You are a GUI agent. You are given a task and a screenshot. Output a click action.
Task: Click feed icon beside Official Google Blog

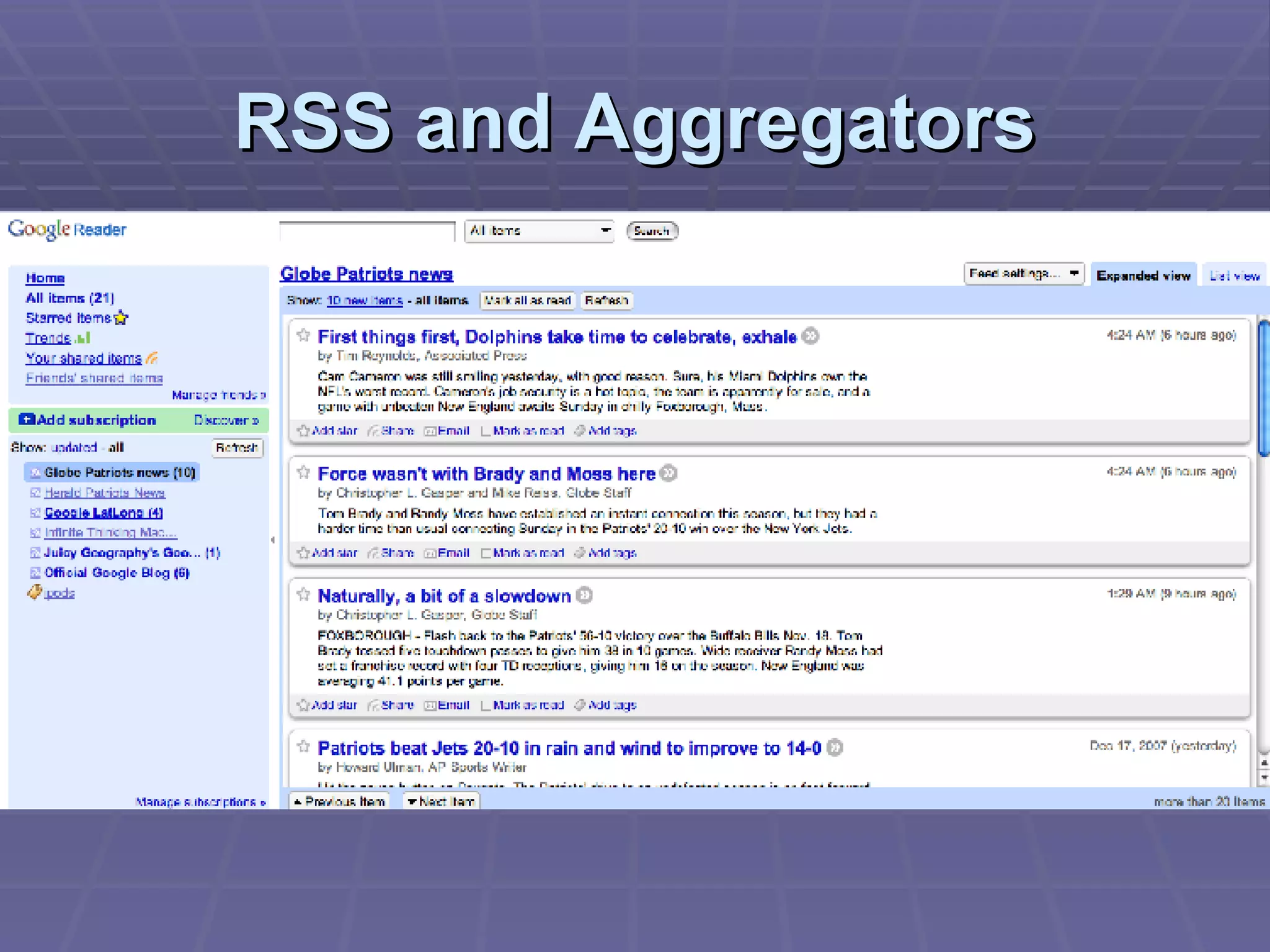35,572
